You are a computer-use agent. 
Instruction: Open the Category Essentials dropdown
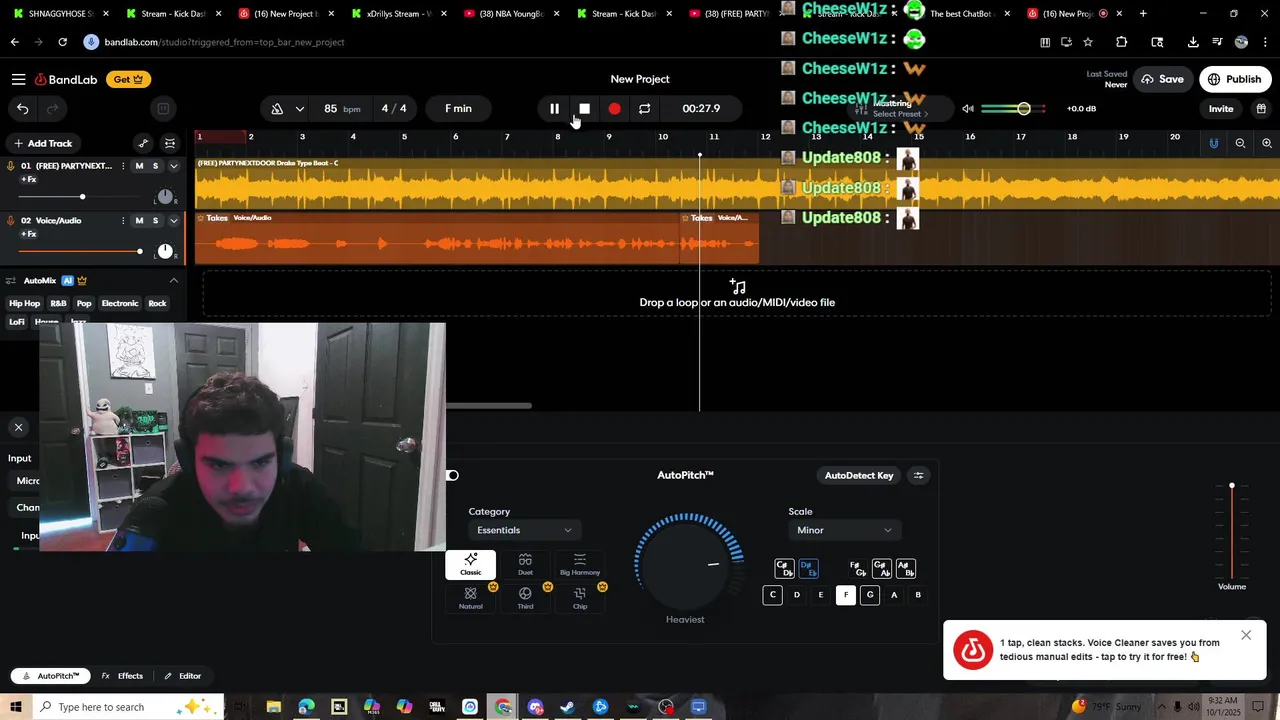pyautogui.click(x=523, y=531)
